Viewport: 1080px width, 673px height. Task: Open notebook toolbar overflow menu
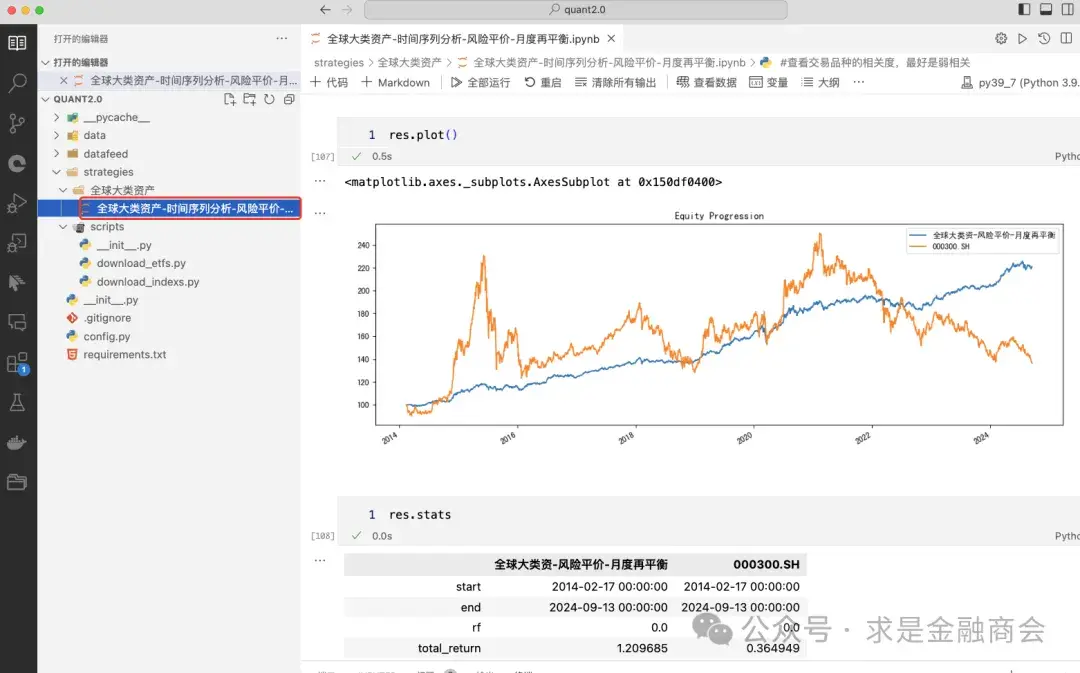point(858,82)
